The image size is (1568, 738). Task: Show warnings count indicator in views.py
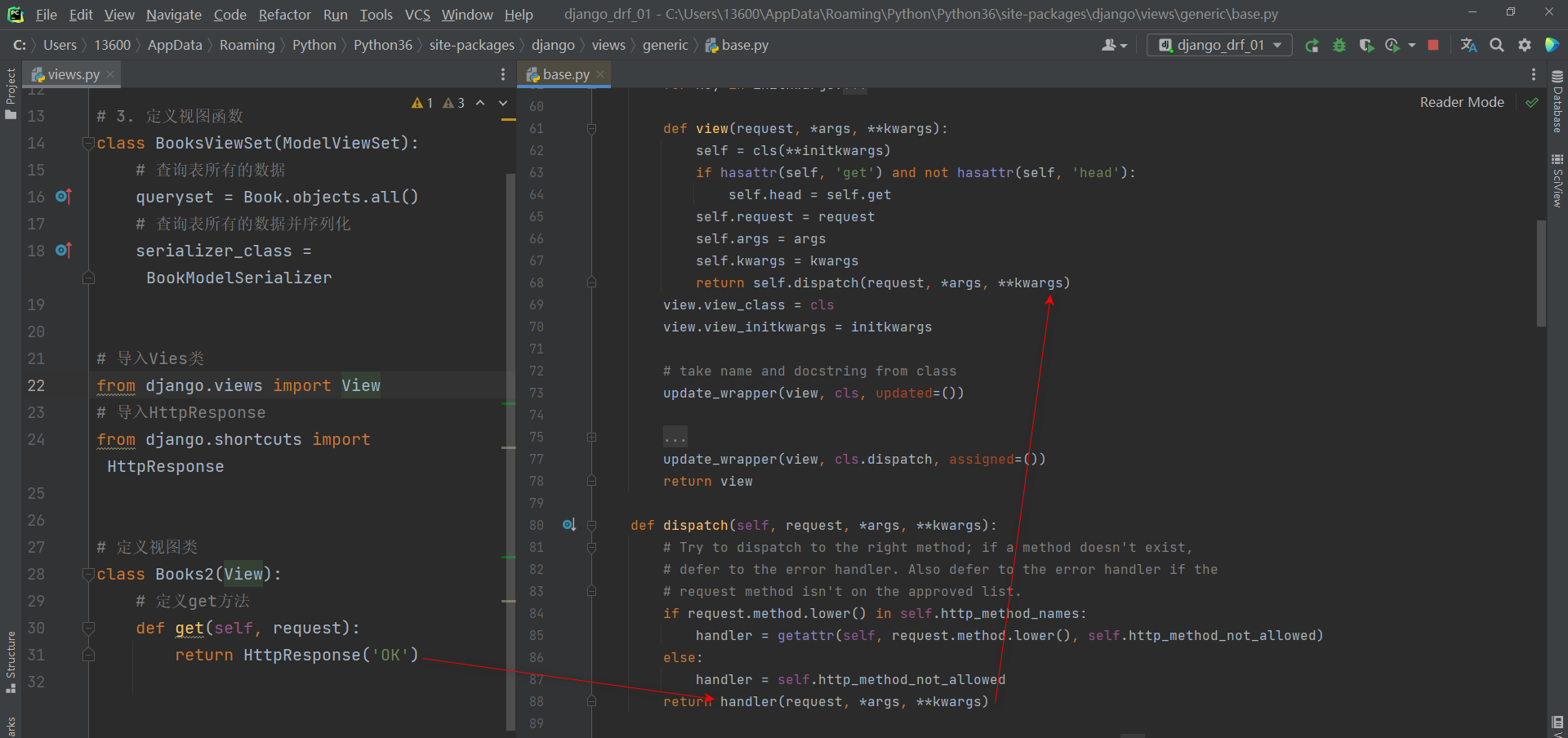422,103
